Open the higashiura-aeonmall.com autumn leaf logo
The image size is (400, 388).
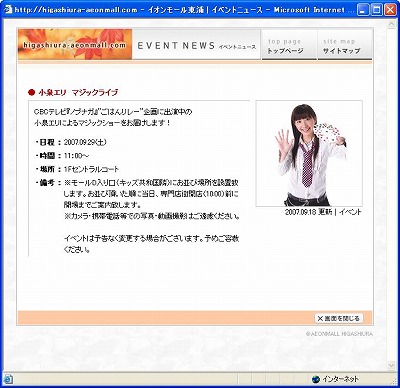(x=75, y=44)
